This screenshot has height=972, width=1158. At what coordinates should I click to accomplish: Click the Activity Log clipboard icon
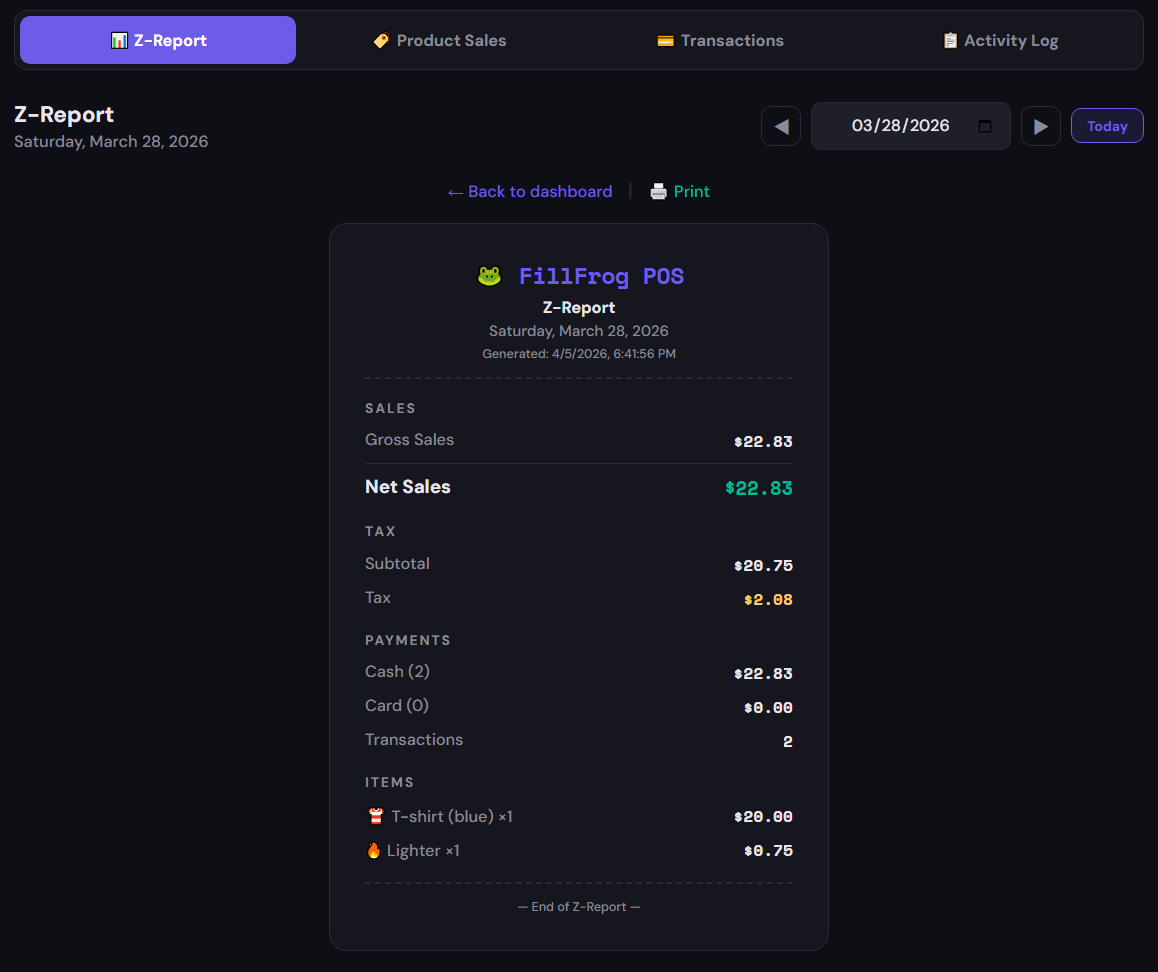pos(950,41)
